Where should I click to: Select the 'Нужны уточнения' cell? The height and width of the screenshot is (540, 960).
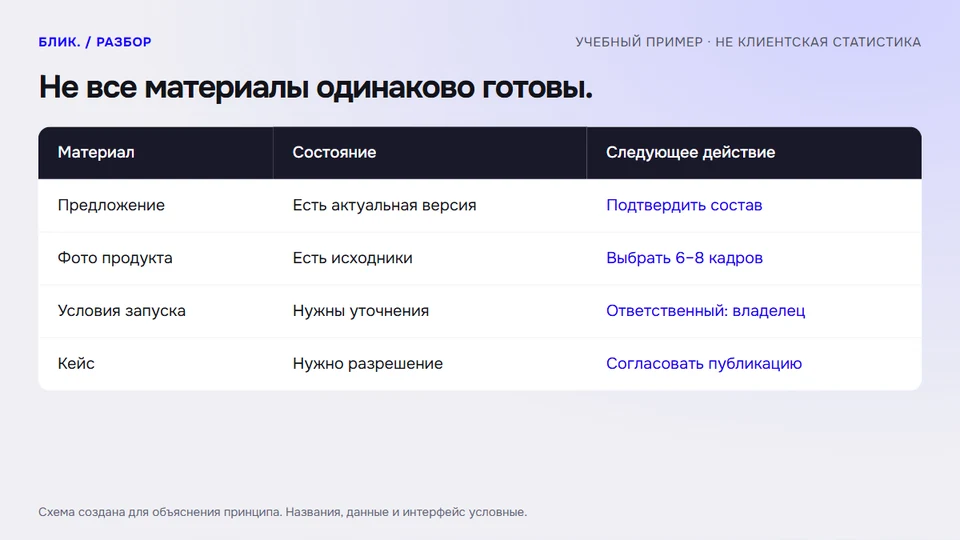tap(430, 311)
